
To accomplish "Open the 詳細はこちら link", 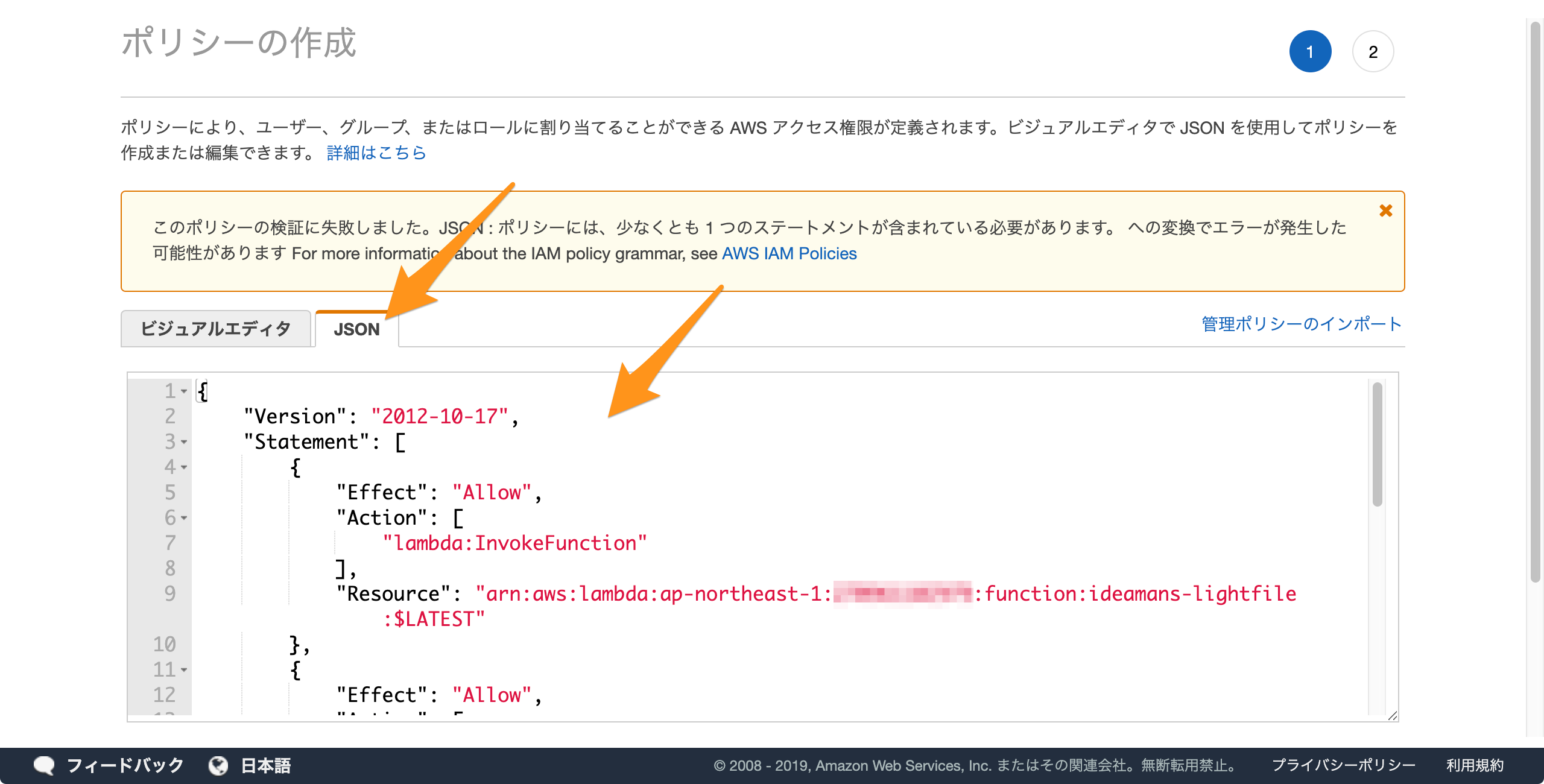I will click(376, 153).
